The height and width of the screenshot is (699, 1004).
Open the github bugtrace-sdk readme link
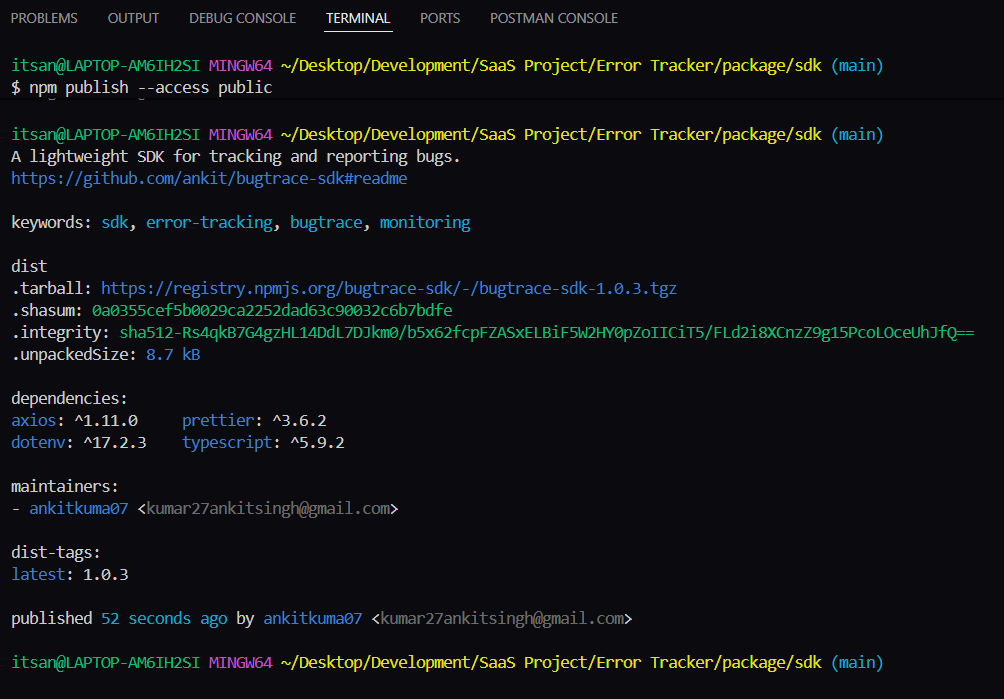click(x=209, y=179)
